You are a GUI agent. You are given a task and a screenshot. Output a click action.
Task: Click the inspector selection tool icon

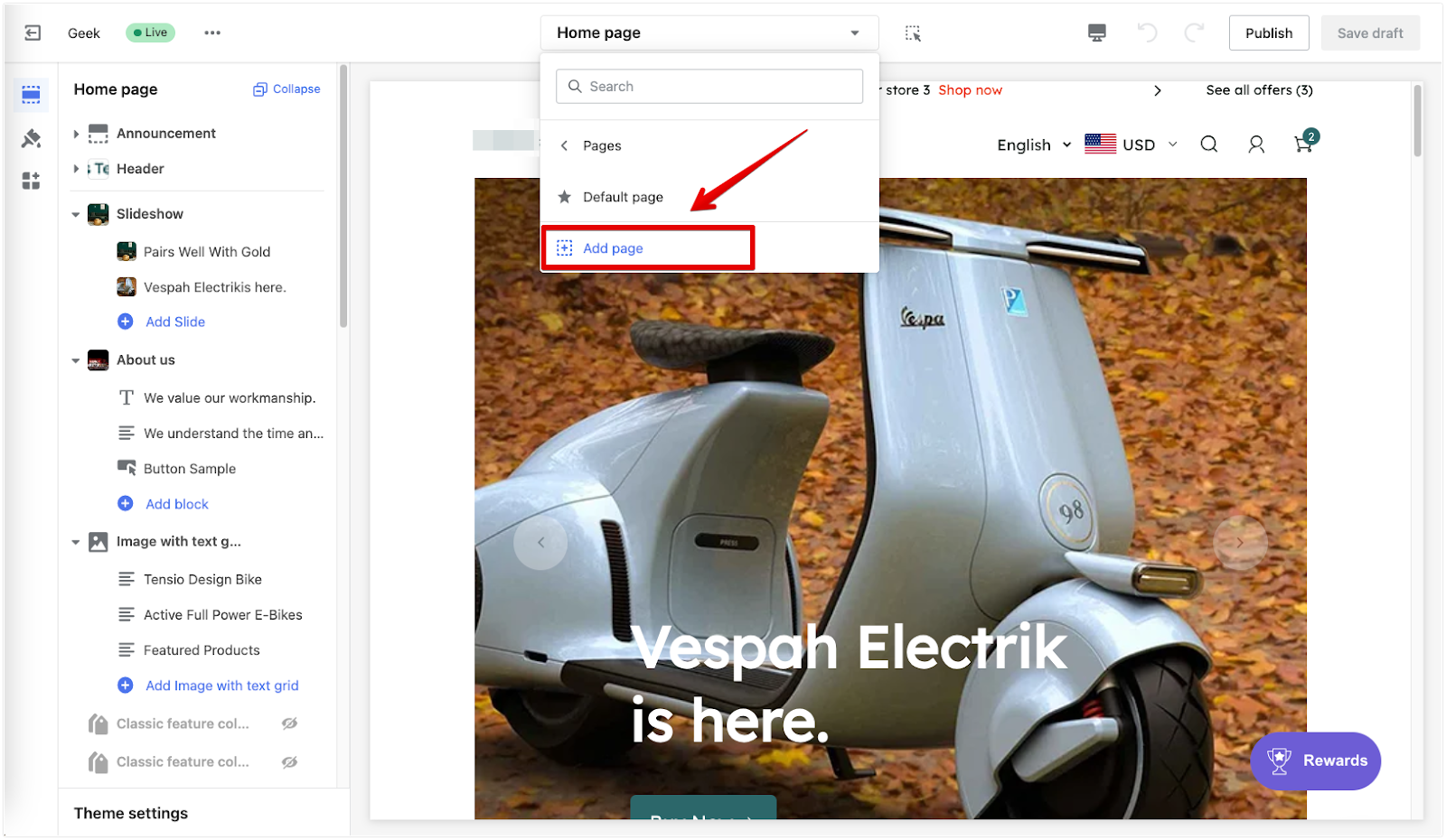(x=913, y=33)
